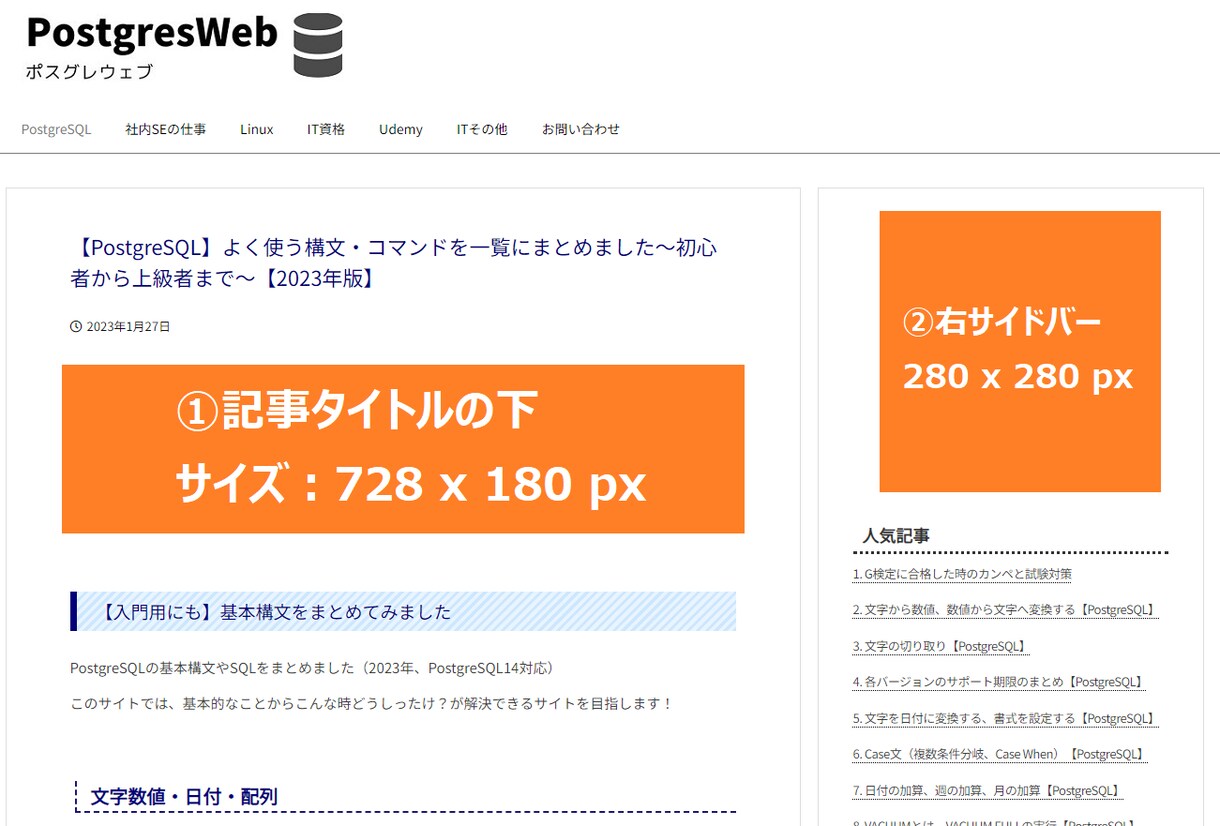Open popular article 6 Case文（複数条件分岐
Screen dimensions: 1220x826
pyautogui.click(x=1000, y=754)
